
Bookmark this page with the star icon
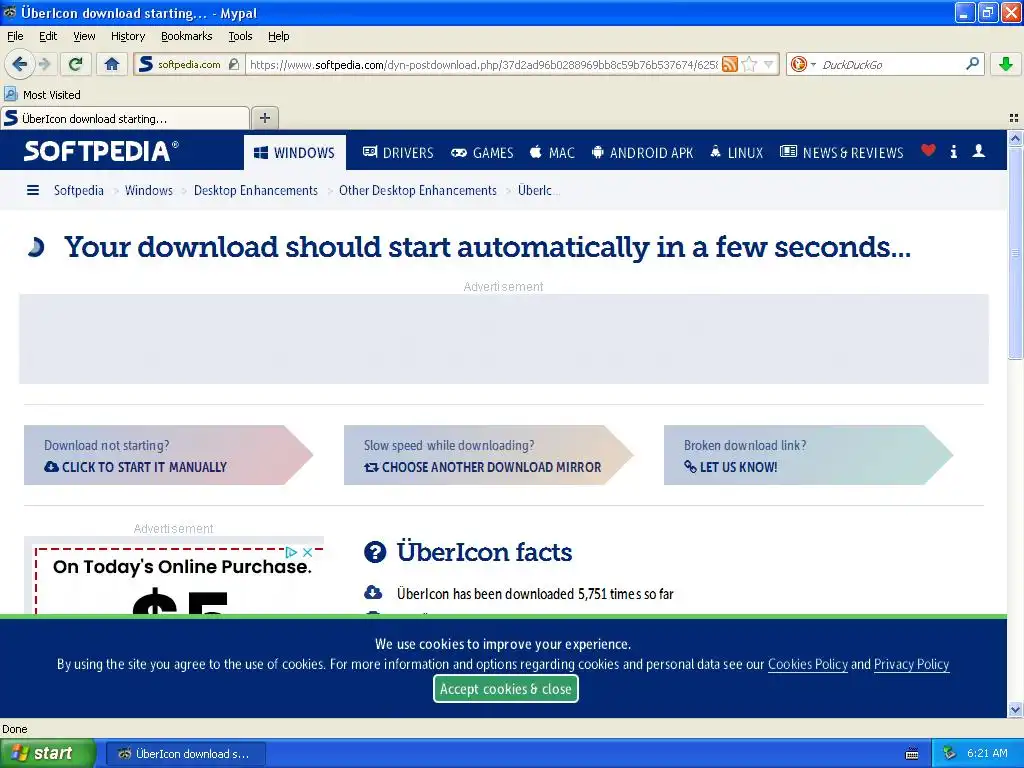click(750, 64)
